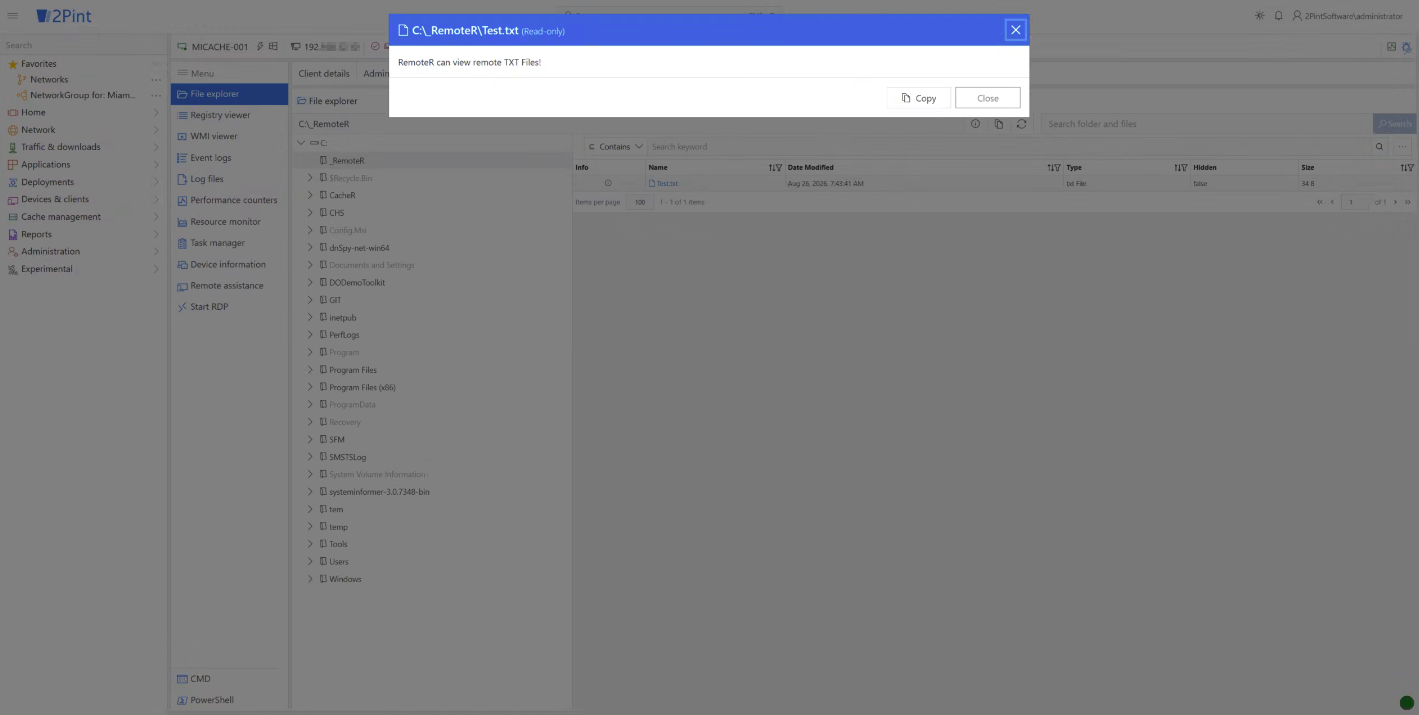Open the Contains filter dropdown
The height and width of the screenshot is (715, 1419).
coord(615,147)
